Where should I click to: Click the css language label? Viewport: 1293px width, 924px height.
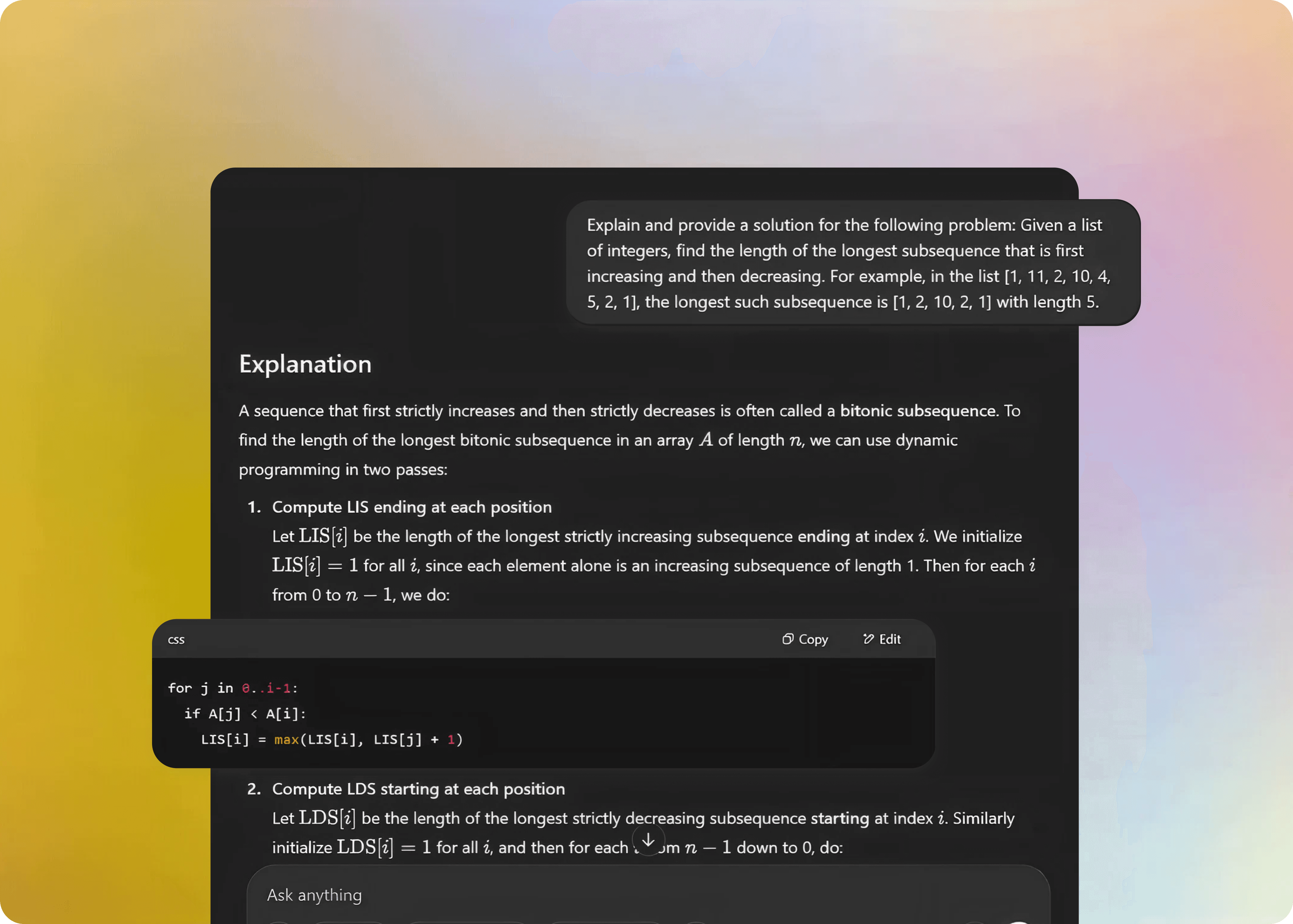click(x=176, y=640)
